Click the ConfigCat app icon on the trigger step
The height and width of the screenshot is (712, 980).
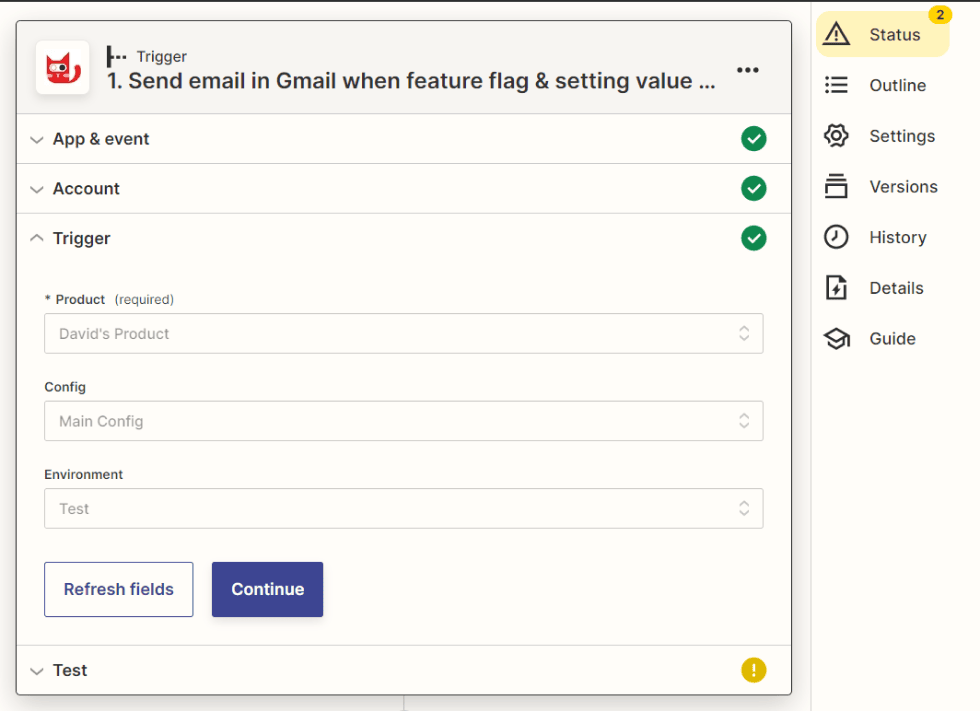pyautogui.click(x=62, y=69)
